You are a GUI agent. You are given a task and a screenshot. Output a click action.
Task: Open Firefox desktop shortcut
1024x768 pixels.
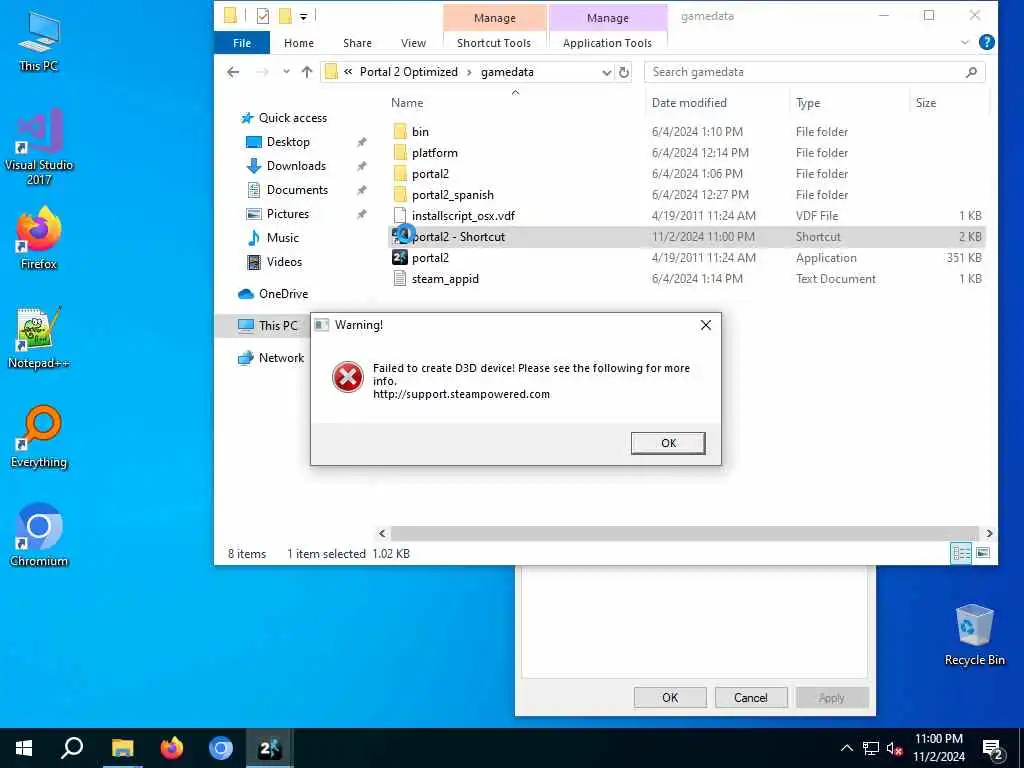tap(39, 238)
